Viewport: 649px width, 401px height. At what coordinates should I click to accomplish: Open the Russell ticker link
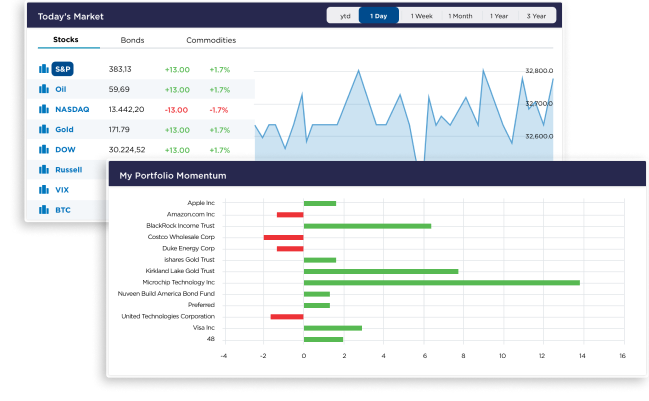coord(68,170)
